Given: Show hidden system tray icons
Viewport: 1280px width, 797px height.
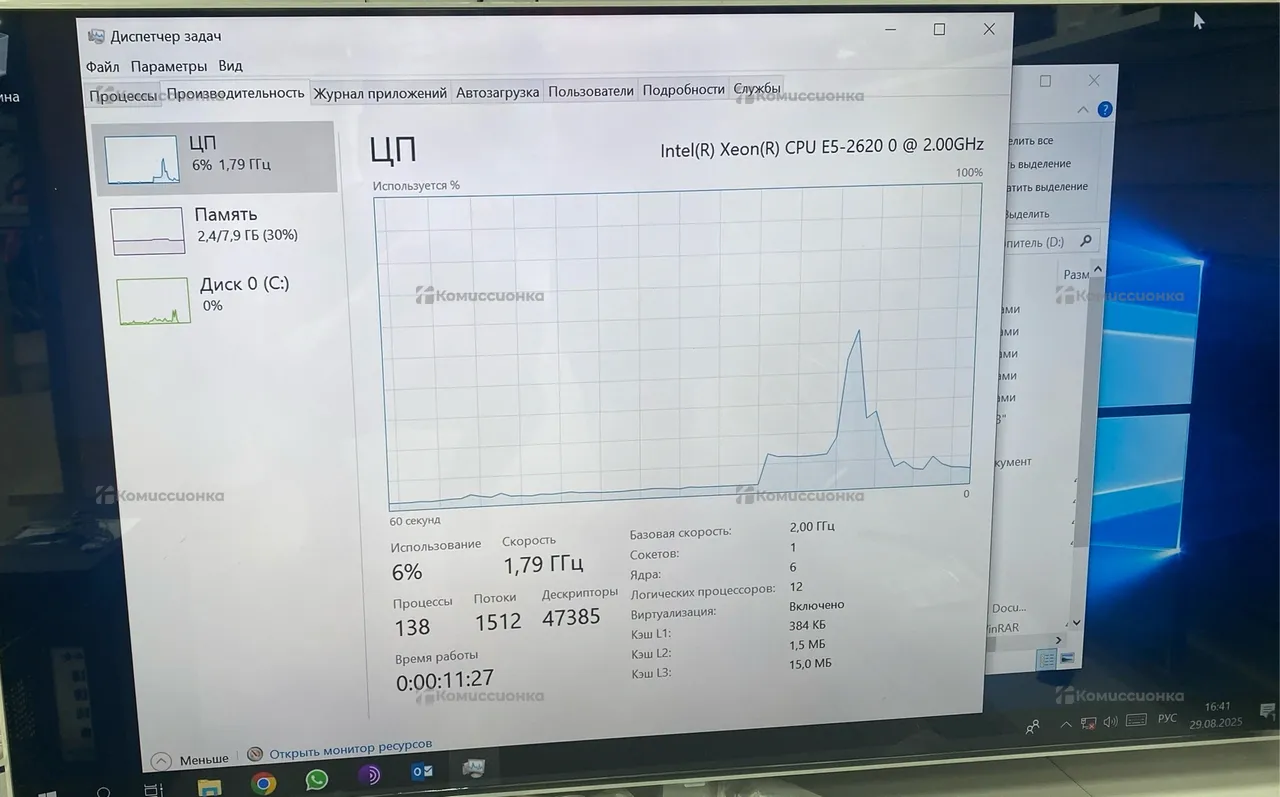Looking at the screenshot, I should [1066, 724].
